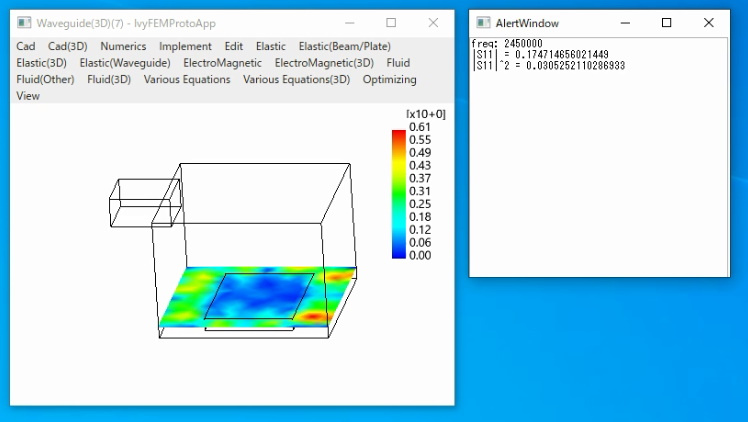Click the IvyFEMProtoApp window title icon

pos(24,23)
